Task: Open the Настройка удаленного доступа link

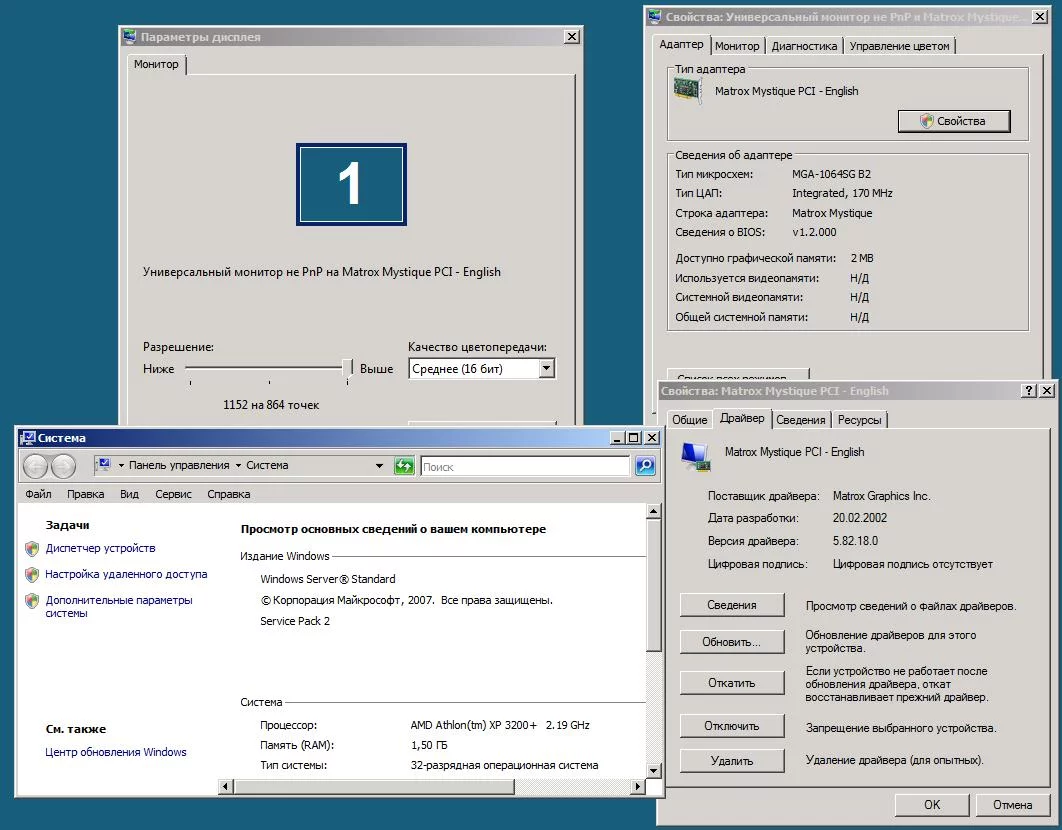Action: (126, 574)
